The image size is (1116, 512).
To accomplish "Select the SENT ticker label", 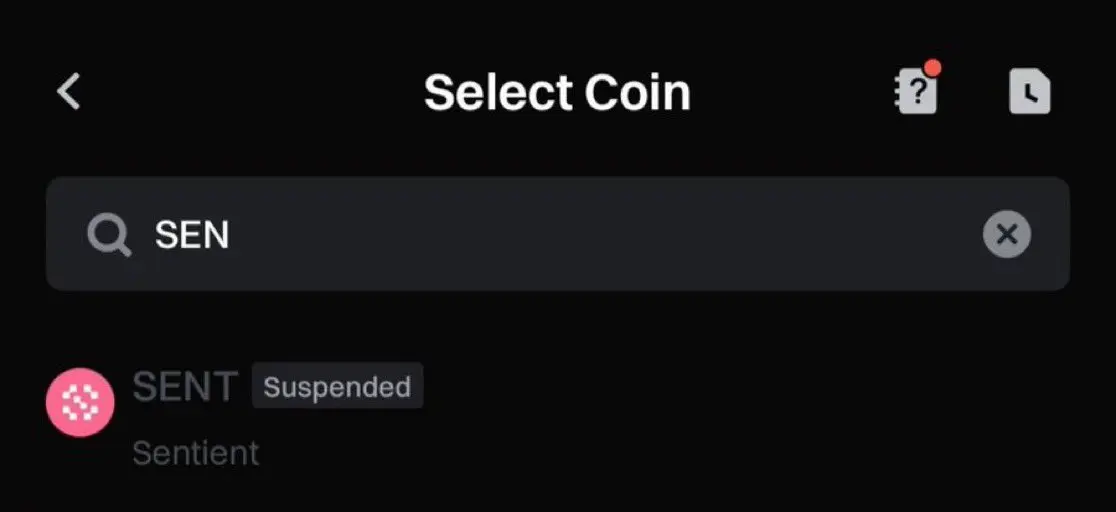I will pyautogui.click(x=185, y=387).
